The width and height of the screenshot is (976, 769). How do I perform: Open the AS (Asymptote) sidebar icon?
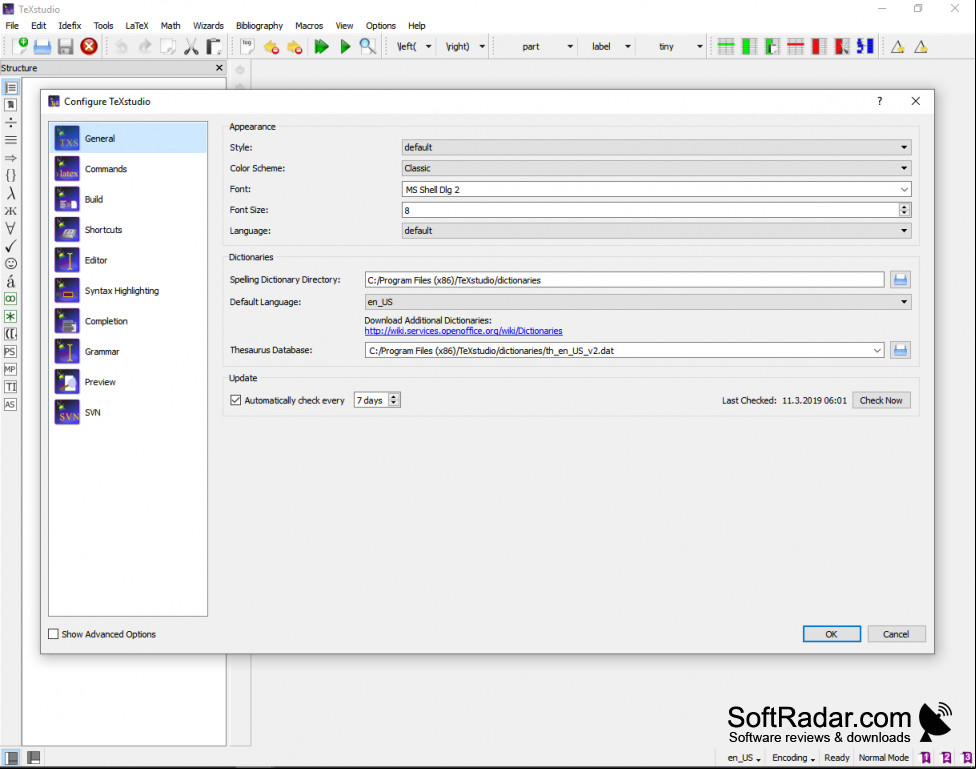coord(10,405)
